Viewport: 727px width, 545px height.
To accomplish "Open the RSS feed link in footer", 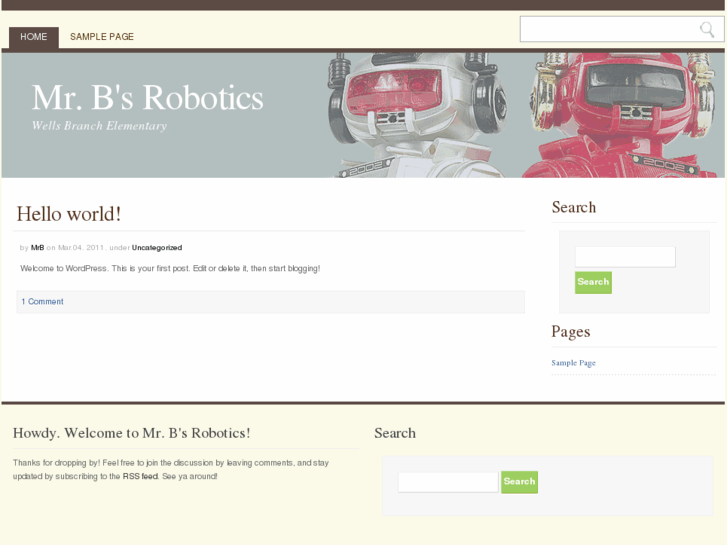I will click(140, 476).
